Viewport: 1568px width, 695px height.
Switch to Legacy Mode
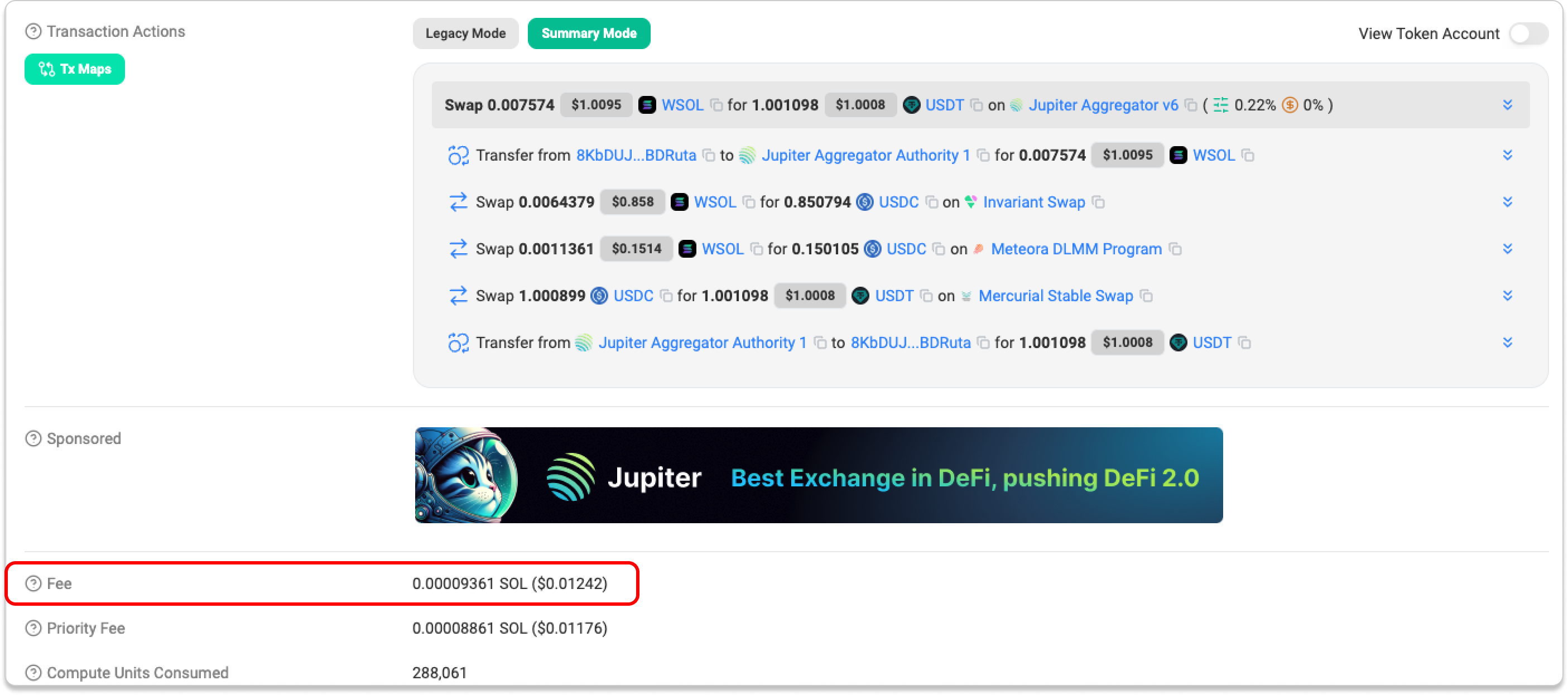click(x=465, y=33)
